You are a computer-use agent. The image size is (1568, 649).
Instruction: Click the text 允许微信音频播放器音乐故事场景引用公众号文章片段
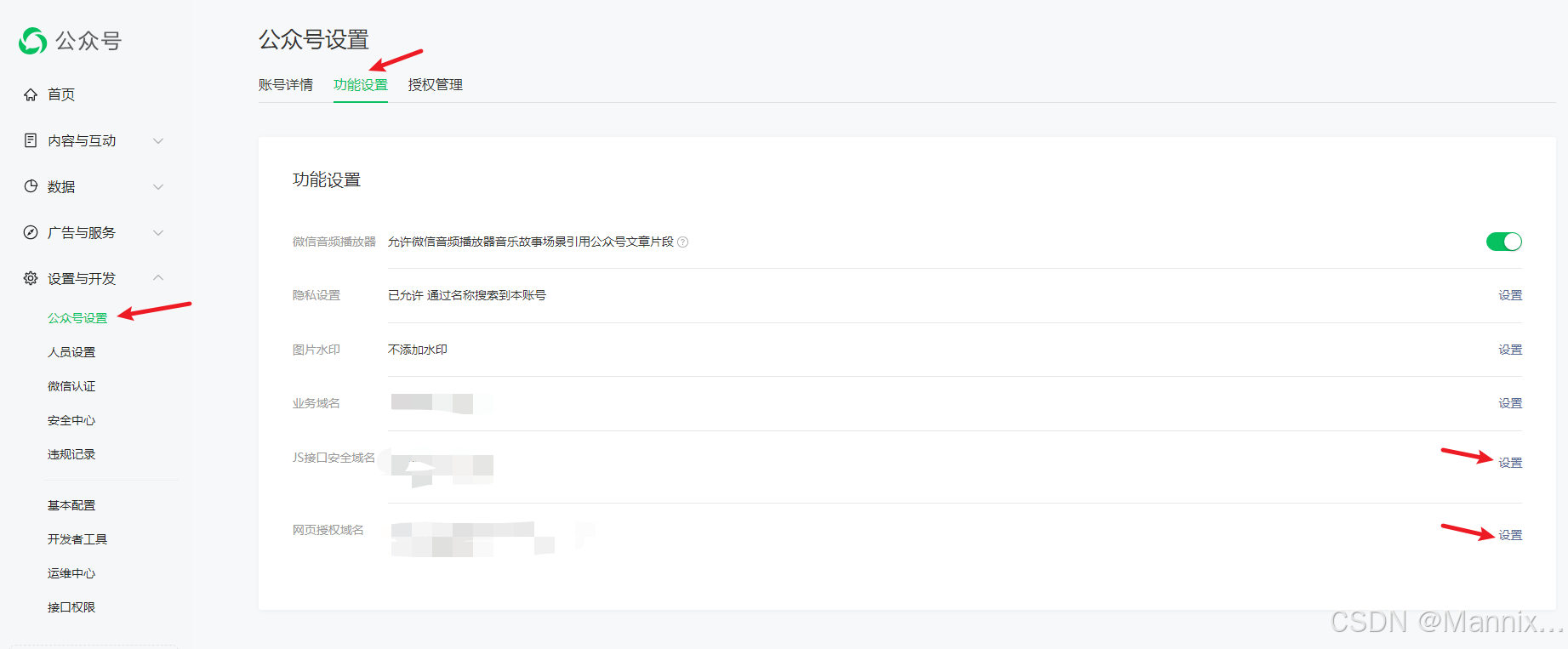pyautogui.click(x=531, y=242)
